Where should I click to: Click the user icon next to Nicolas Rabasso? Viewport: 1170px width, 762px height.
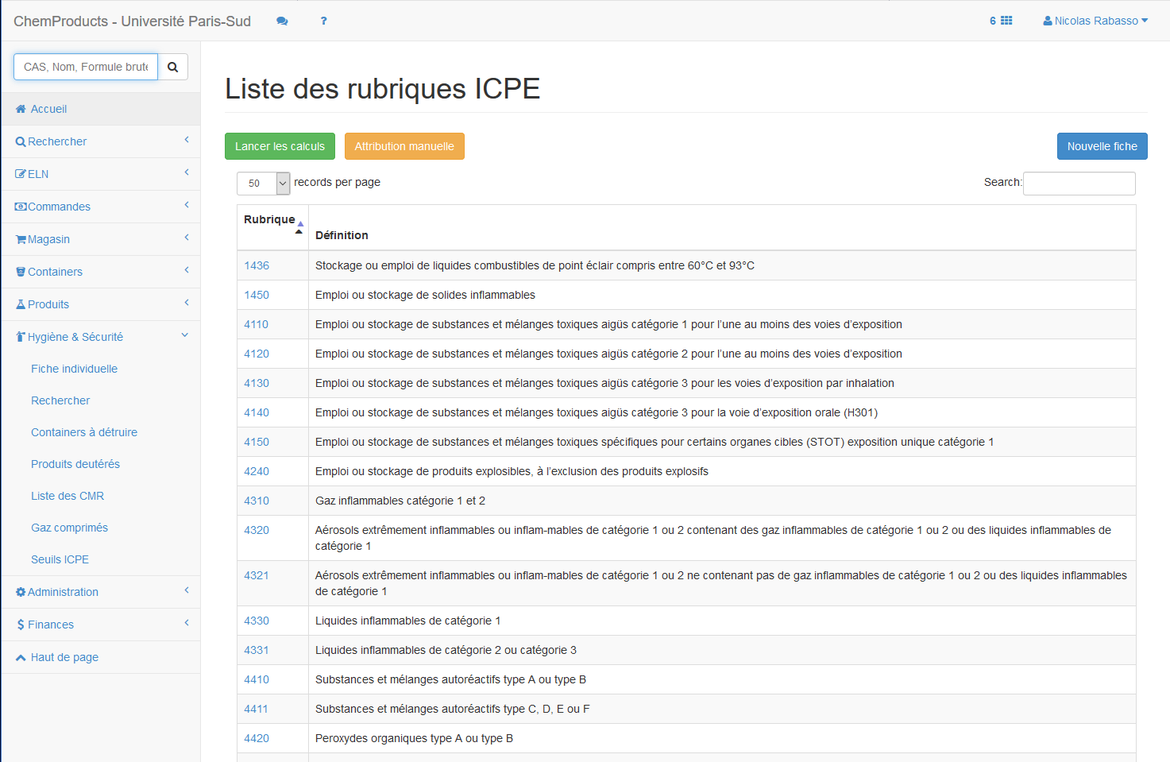coord(1048,21)
